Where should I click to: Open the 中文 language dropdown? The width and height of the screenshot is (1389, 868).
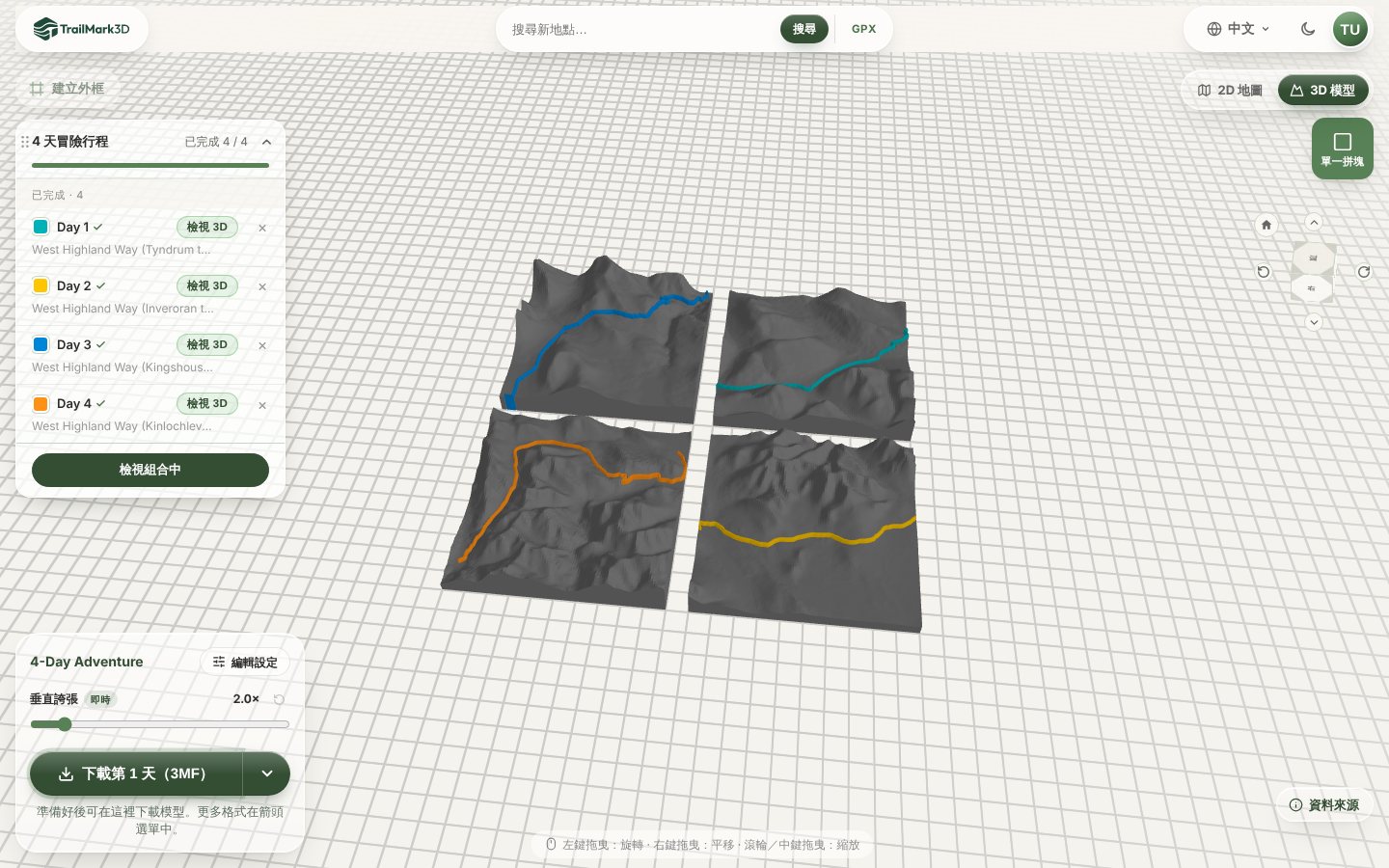tap(1239, 29)
